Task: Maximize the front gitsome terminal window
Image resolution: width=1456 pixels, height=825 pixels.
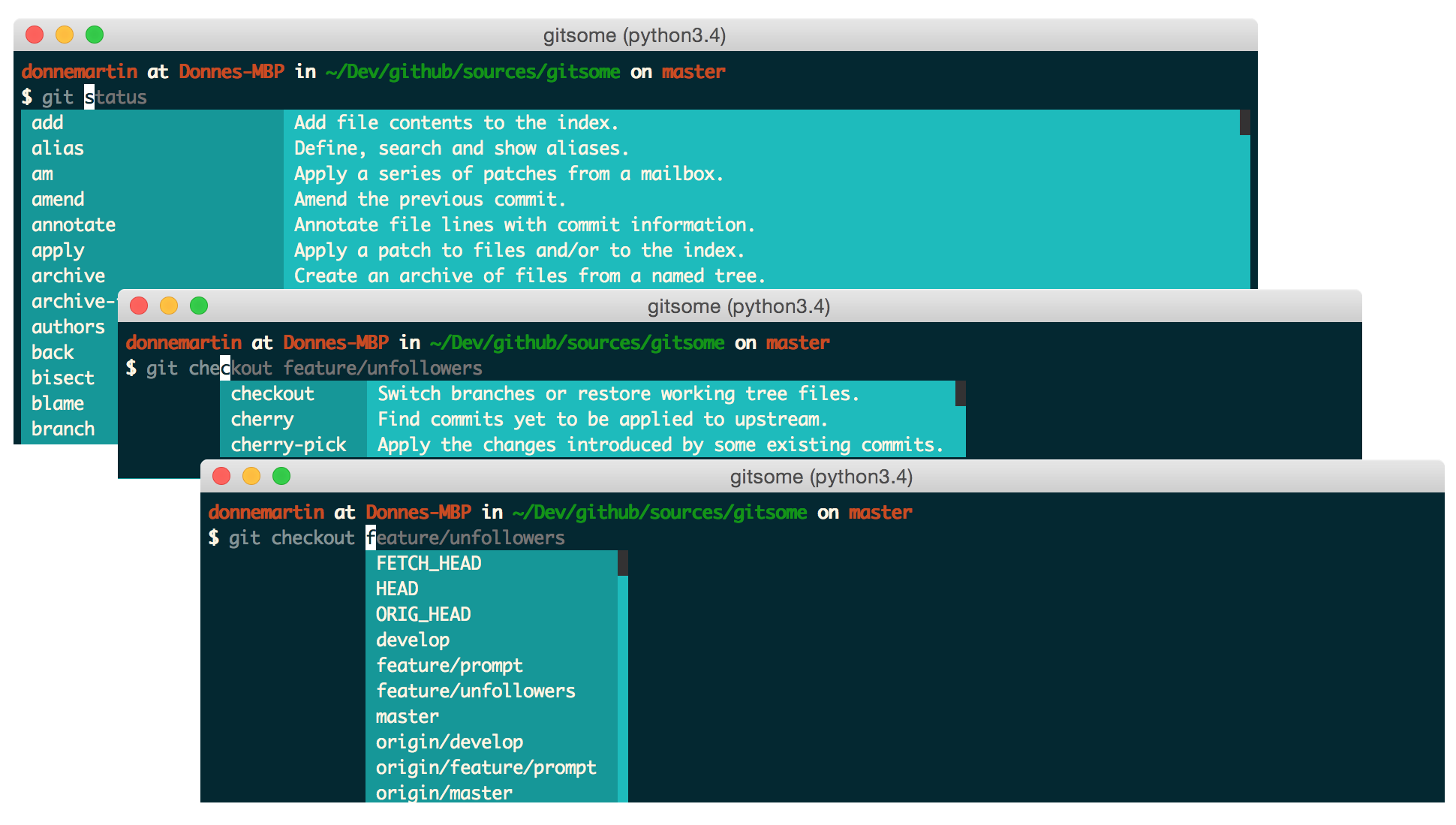Action: [281, 476]
